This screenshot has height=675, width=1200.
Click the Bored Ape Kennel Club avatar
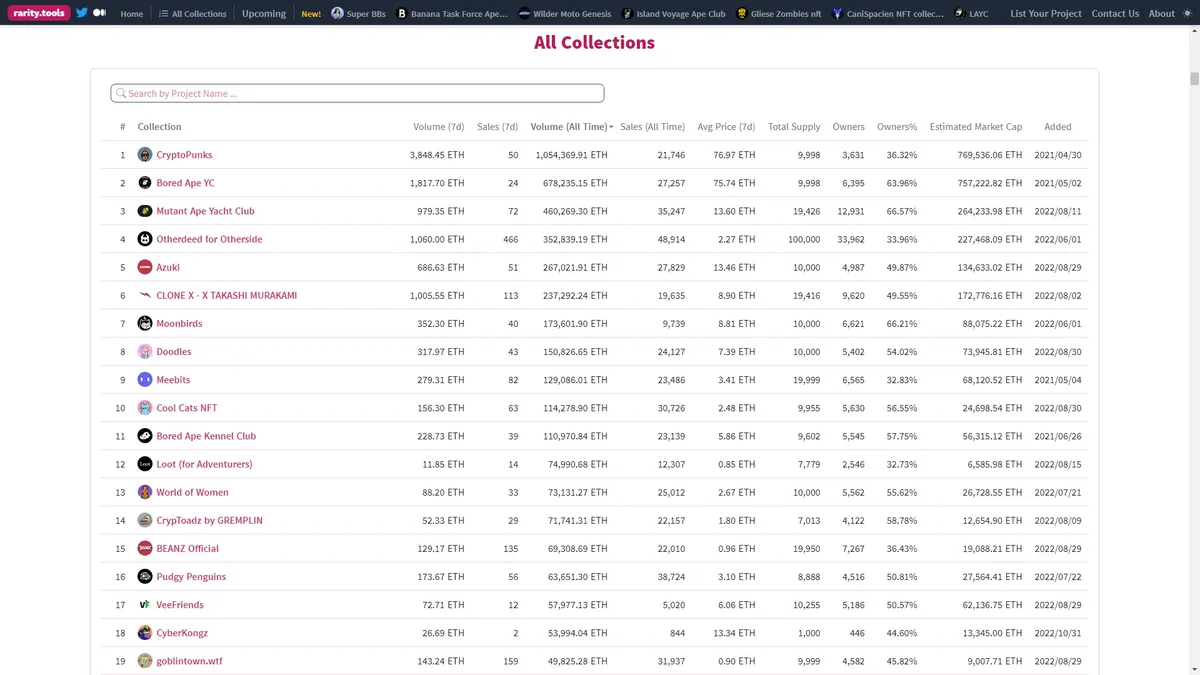(x=145, y=436)
